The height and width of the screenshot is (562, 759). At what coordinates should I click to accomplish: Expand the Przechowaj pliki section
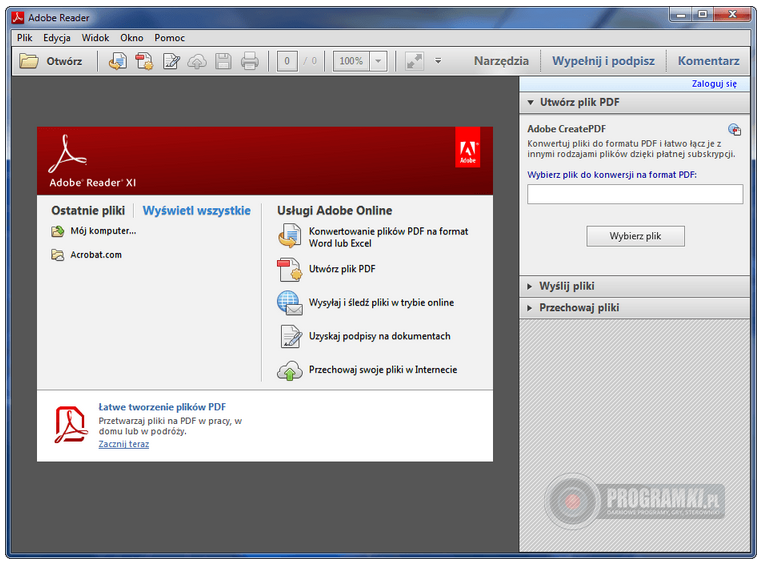pos(530,308)
